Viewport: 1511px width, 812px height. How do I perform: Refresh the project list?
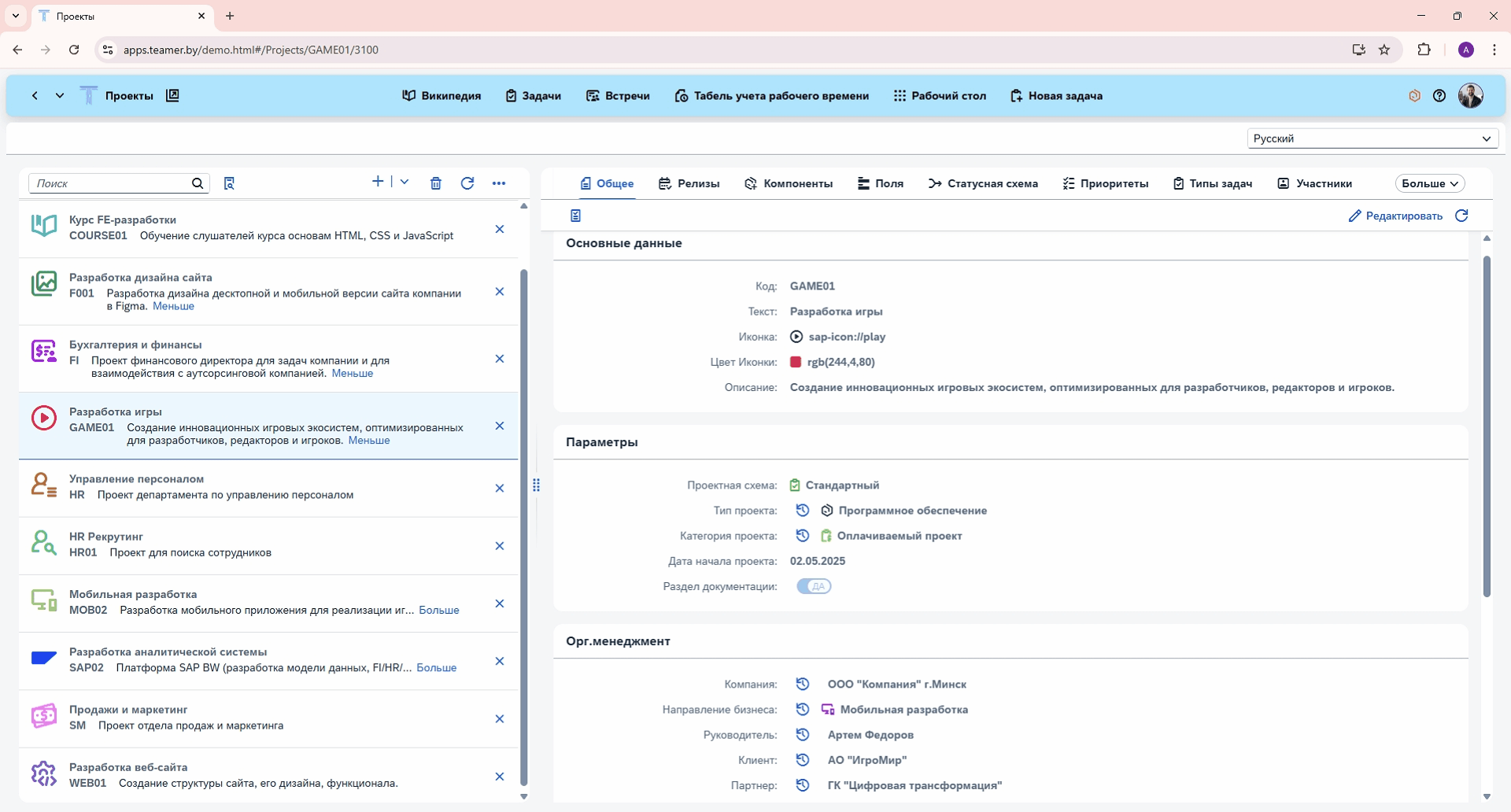(467, 183)
